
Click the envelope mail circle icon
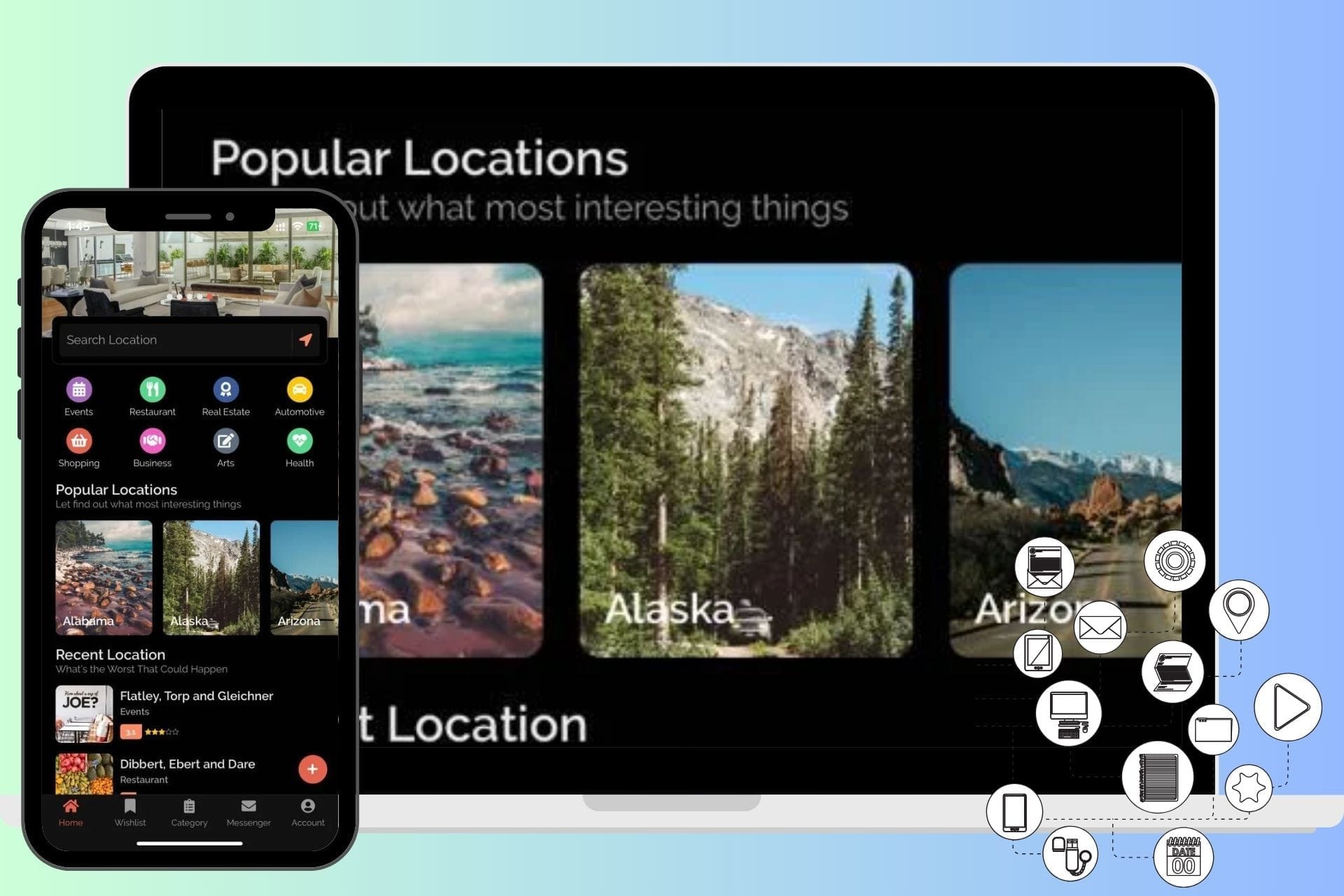[x=1100, y=627]
